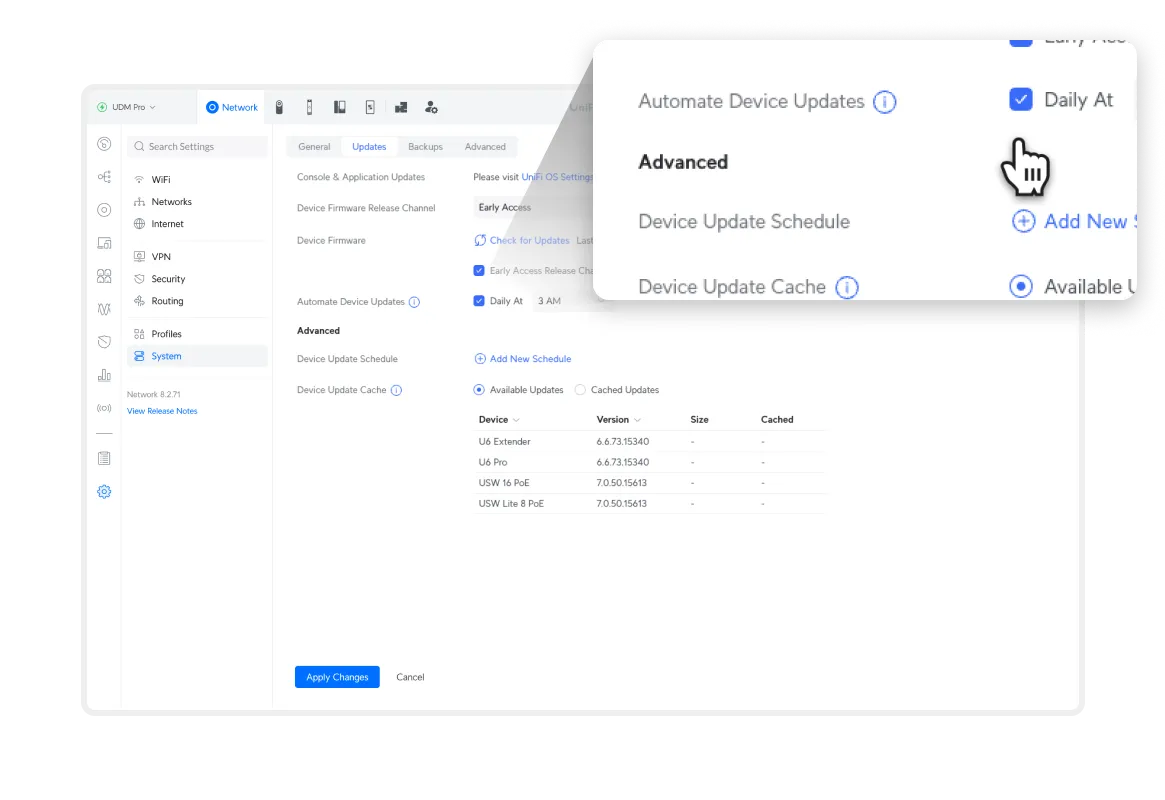Image resolution: width=1165 pixels, height=800 pixels.
Task: Open Security settings in the sidebar
Action: [197, 279]
